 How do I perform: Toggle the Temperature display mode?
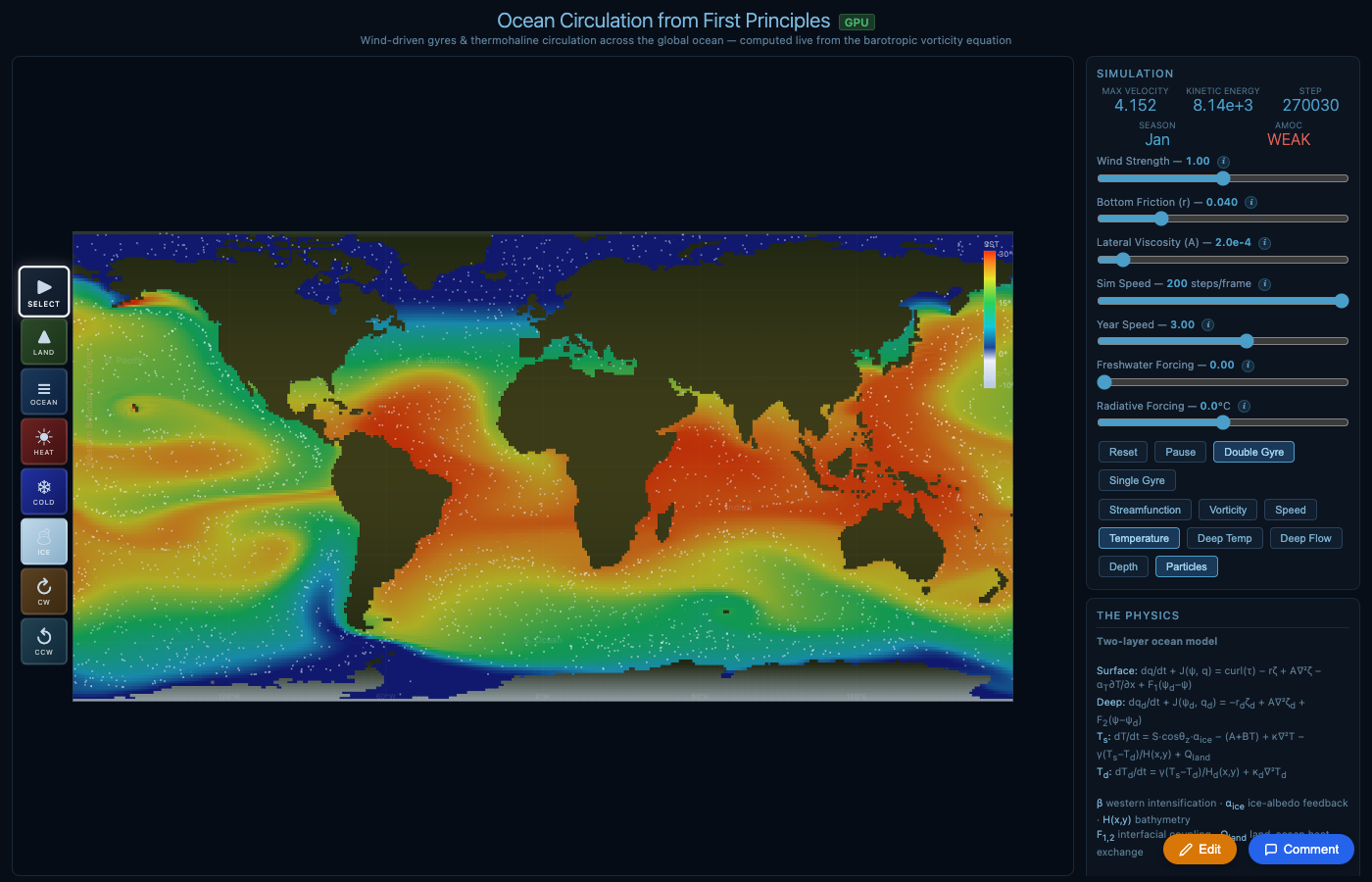pyautogui.click(x=1139, y=537)
